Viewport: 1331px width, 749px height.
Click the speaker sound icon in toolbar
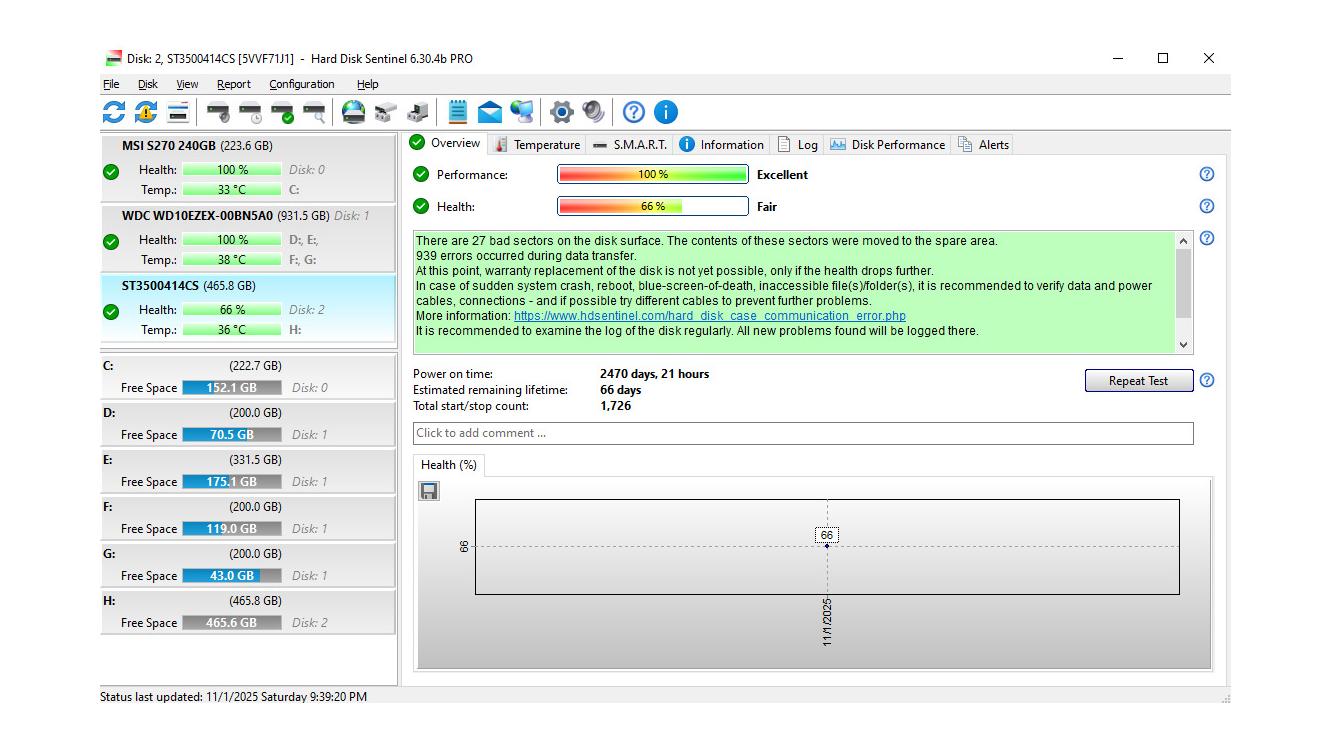594,112
